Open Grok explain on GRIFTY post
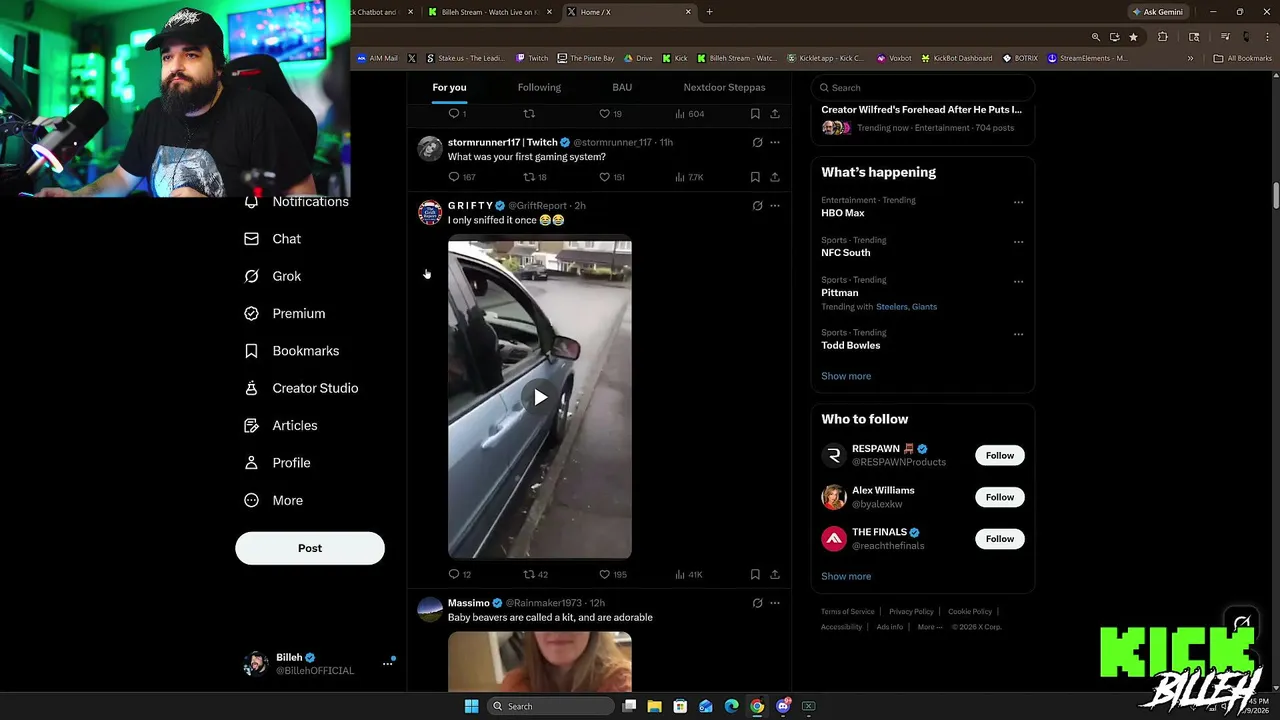Viewport: 1280px width, 720px height. coord(757,205)
